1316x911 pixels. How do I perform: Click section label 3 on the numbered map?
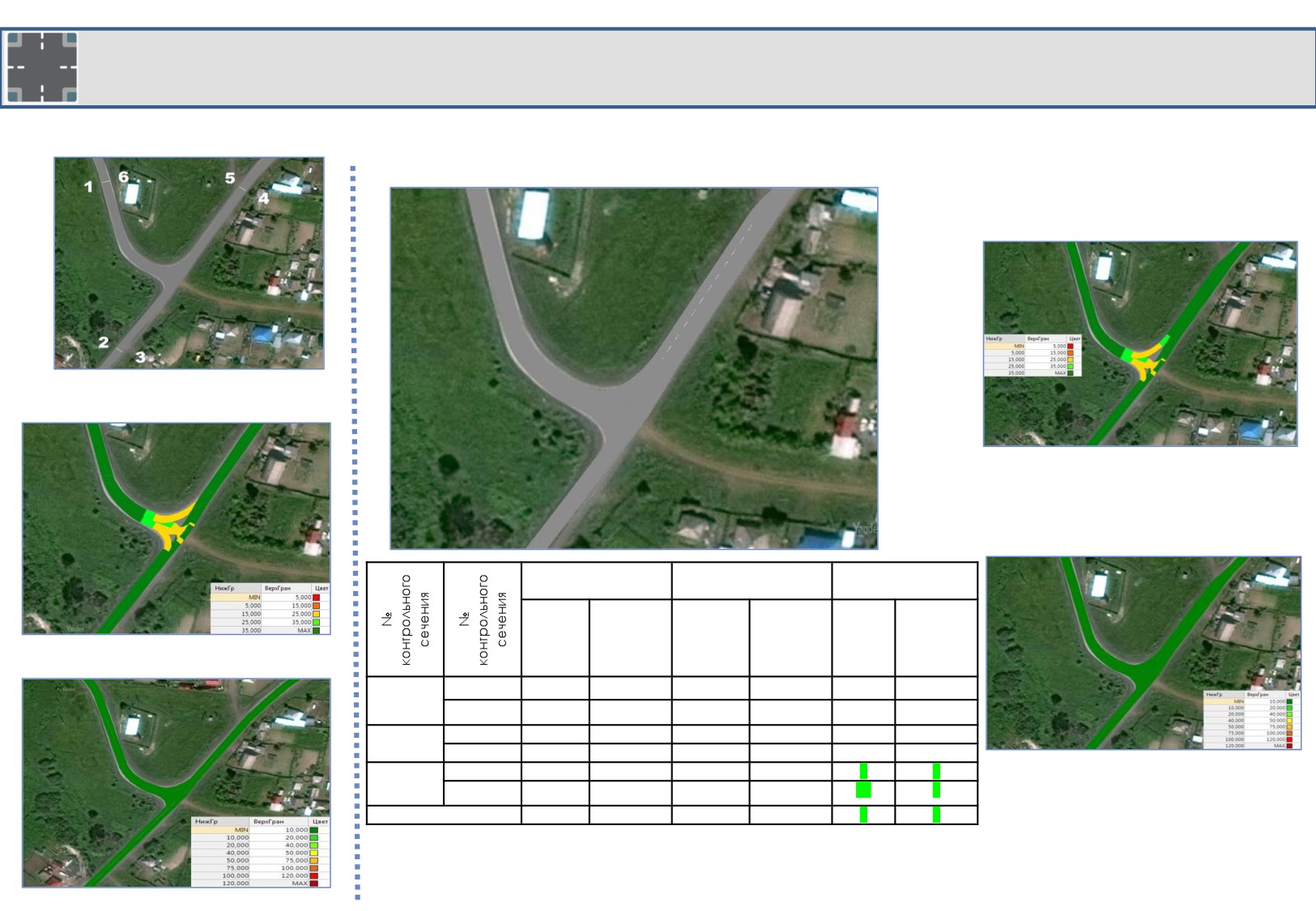(x=140, y=357)
